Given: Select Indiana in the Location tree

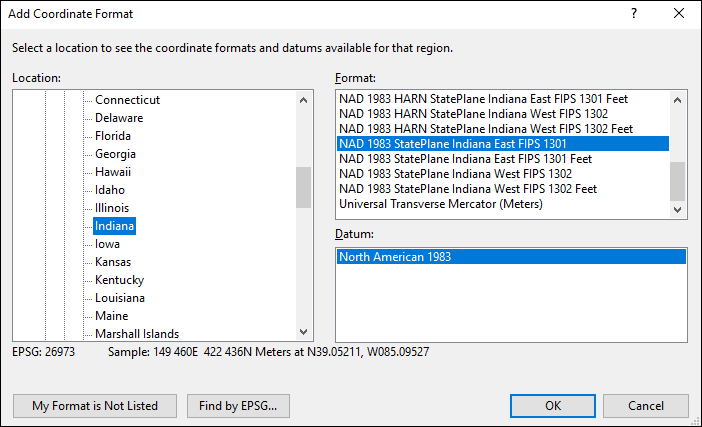Looking at the screenshot, I should point(114,226).
